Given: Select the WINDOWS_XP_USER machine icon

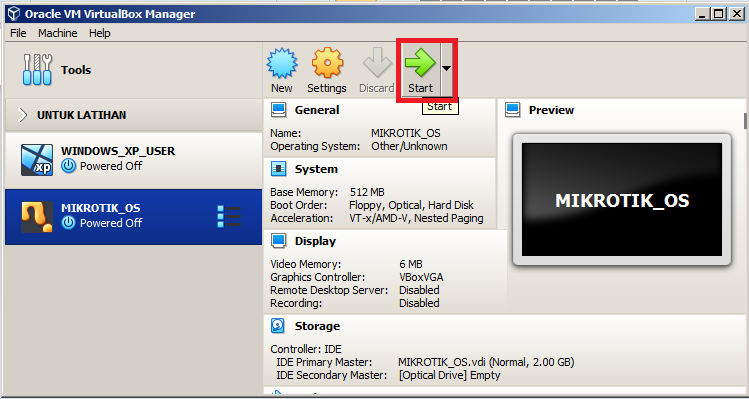Looking at the screenshot, I should tap(37, 160).
